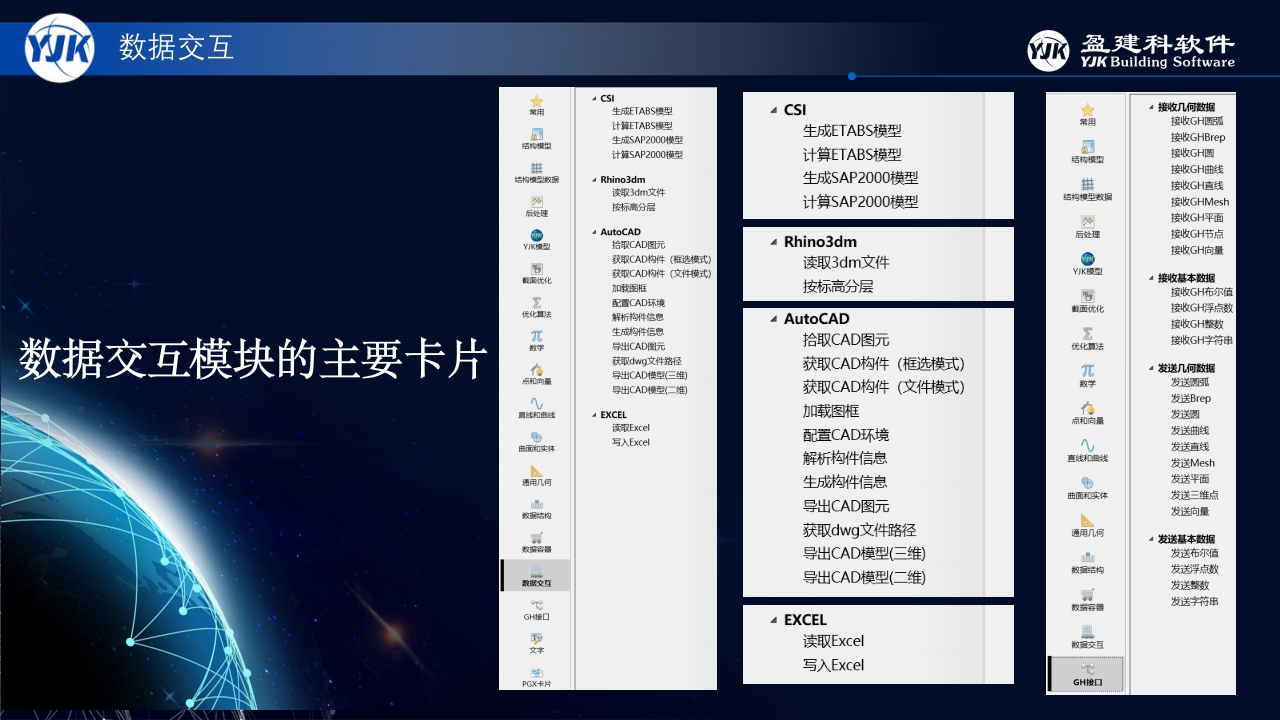
Task: Select 获取CAD构件（框选模式） in the enlarged list
Action: click(x=884, y=364)
